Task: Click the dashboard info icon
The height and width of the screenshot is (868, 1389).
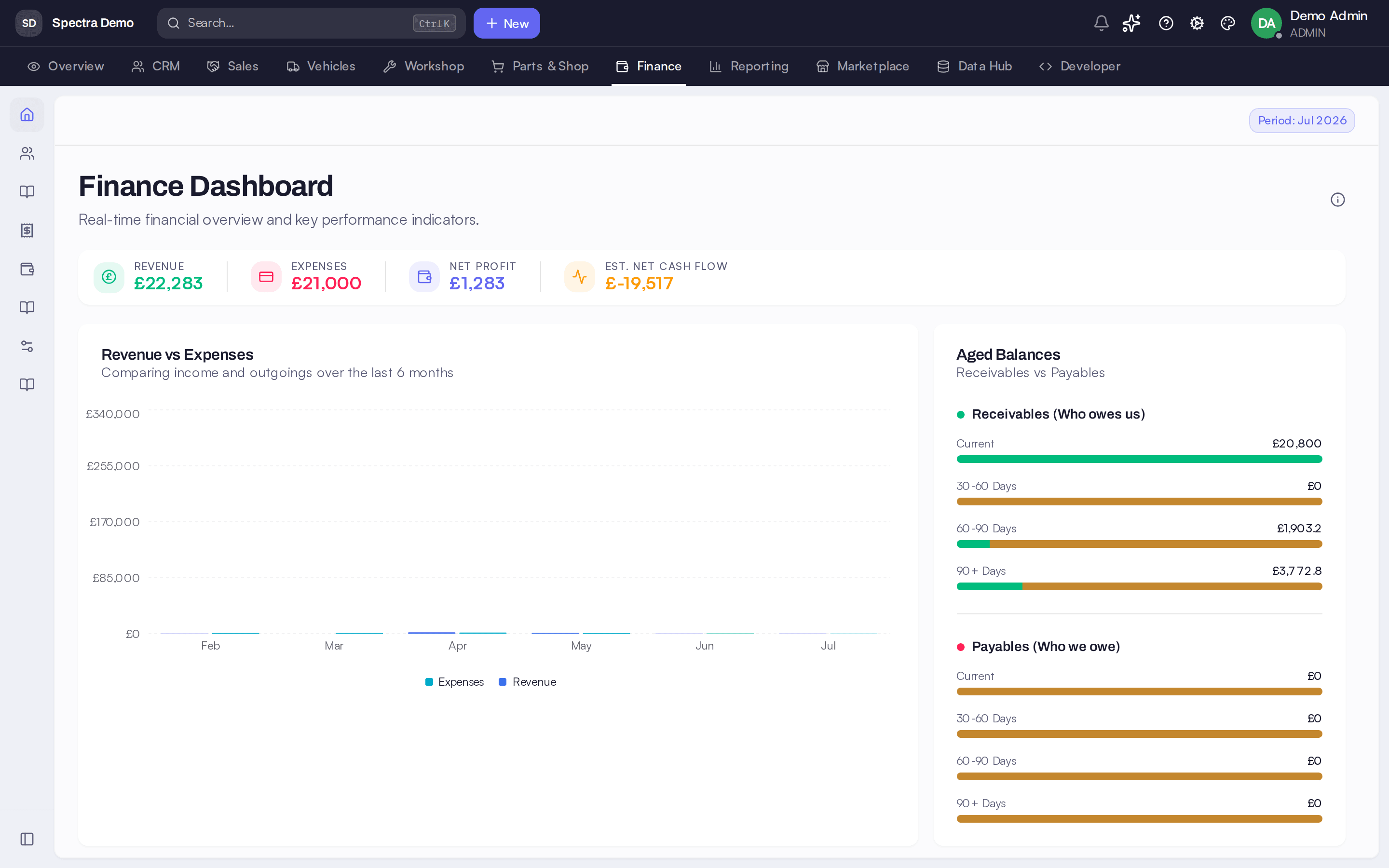Action: click(1337, 199)
